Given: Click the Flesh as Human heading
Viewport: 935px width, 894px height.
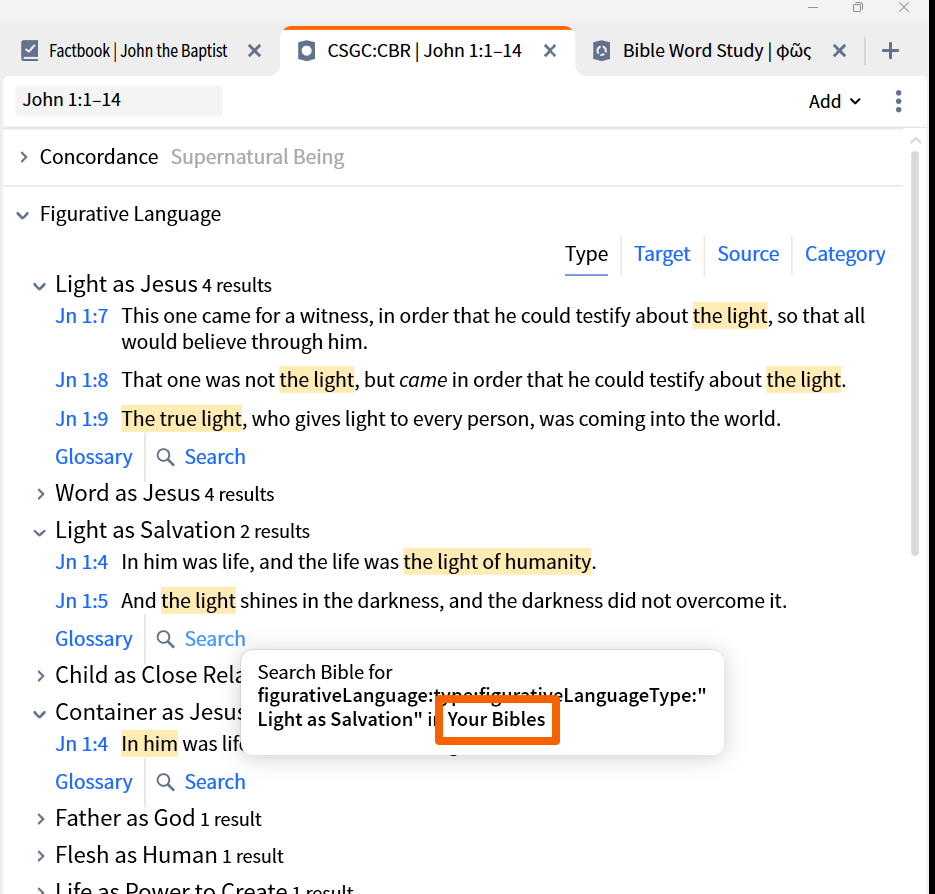Looking at the screenshot, I should pos(136,855).
